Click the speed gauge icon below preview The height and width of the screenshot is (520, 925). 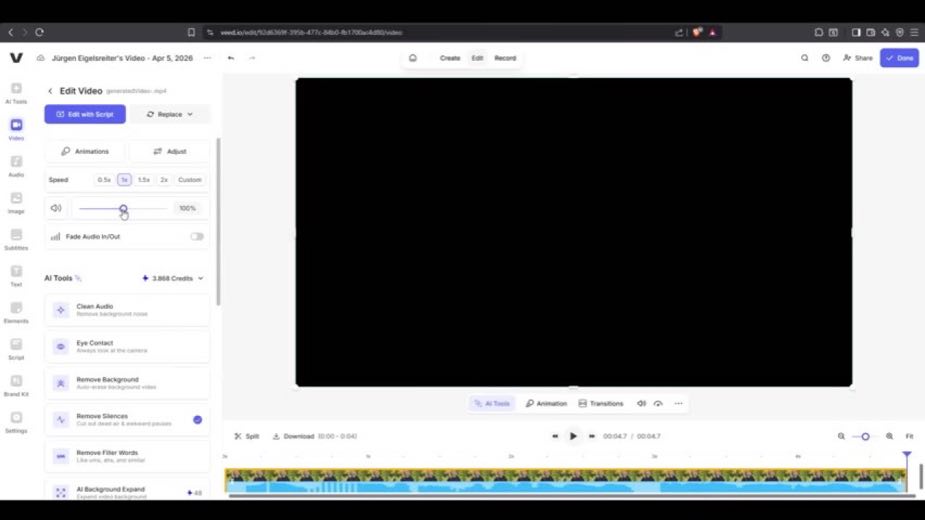point(658,404)
